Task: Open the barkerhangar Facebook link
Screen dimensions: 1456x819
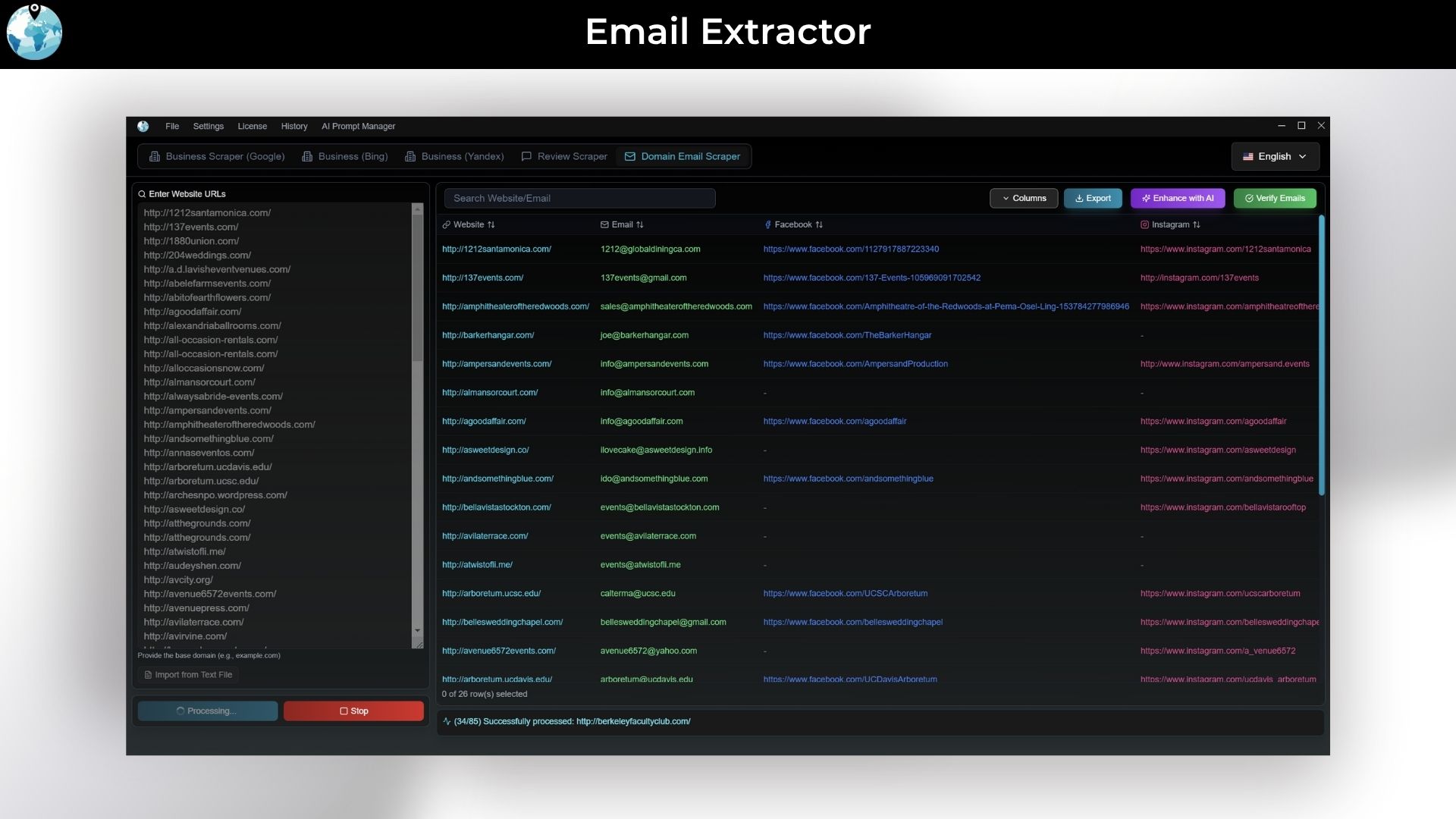Action: [x=847, y=335]
